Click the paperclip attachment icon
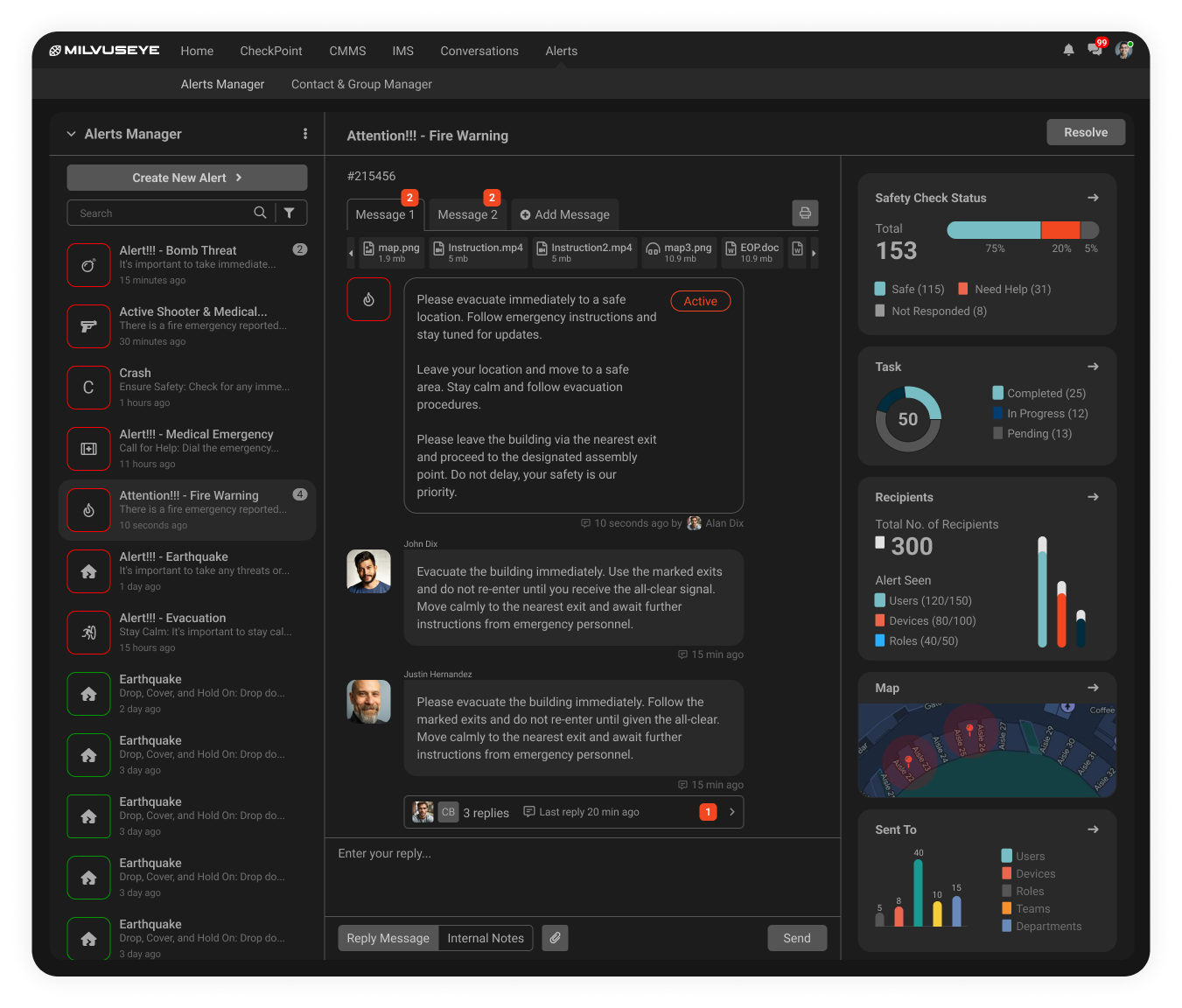 tap(555, 938)
